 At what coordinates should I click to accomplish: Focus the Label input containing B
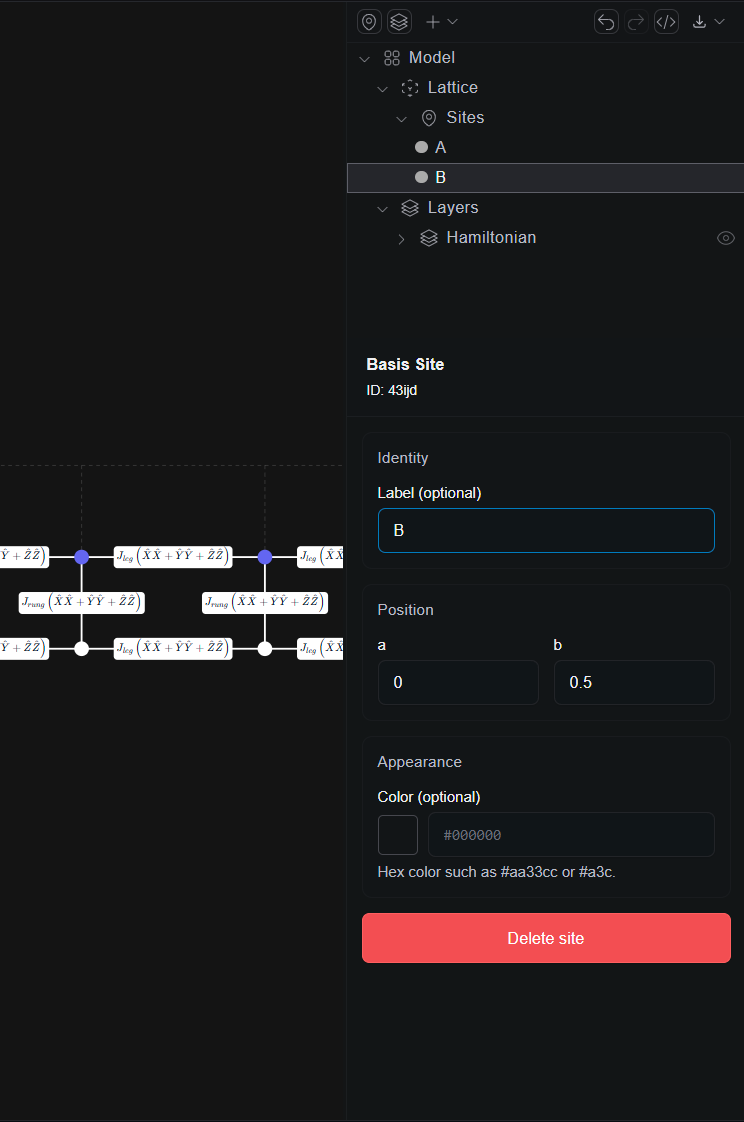[x=546, y=530]
